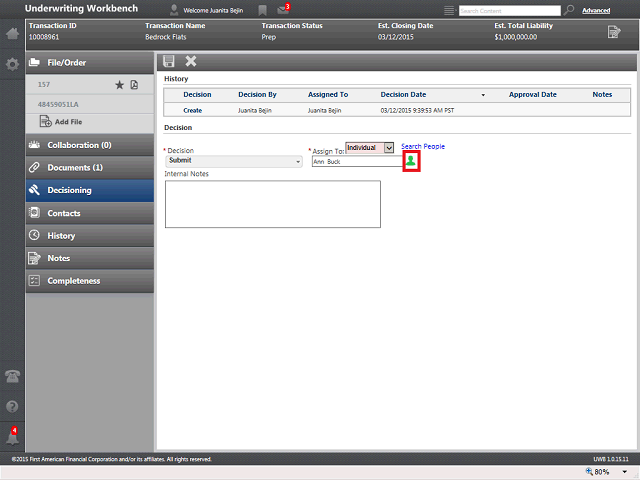Select the Decisioning section
The height and width of the screenshot is (480, 640).
pyautogui.click(x=90, y=190)
